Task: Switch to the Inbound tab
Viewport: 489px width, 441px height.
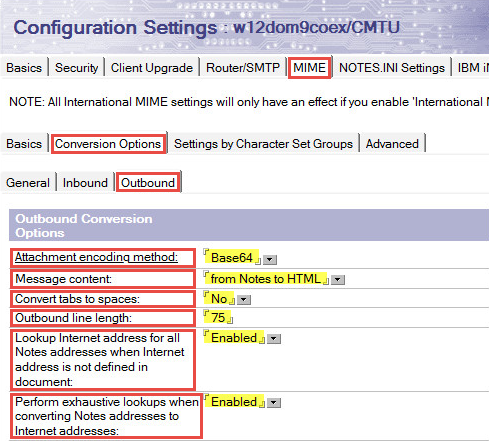Action: coord(85,183)
